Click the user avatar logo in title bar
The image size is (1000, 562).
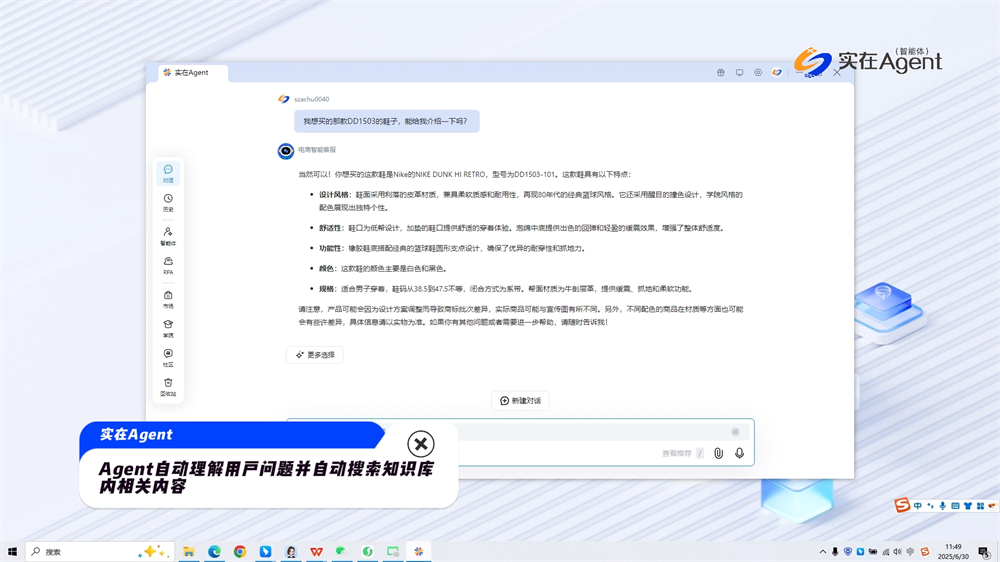tap(777, 73)
